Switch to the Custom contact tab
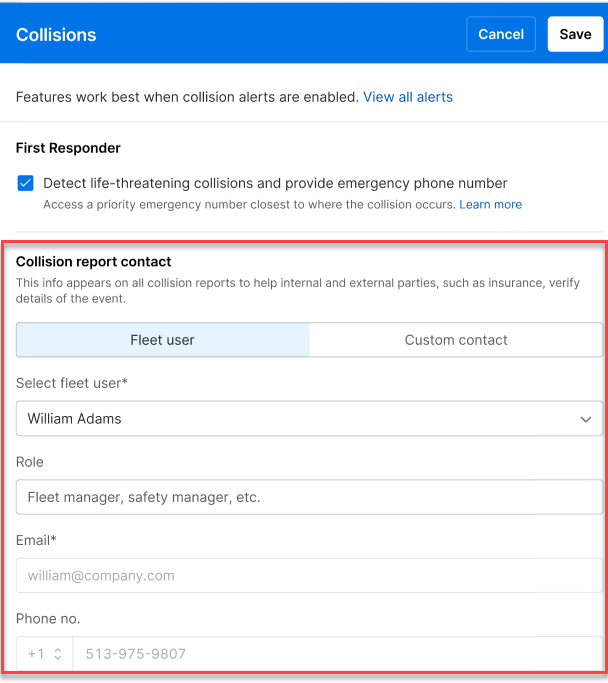608x683 pixels. point(456,340)
